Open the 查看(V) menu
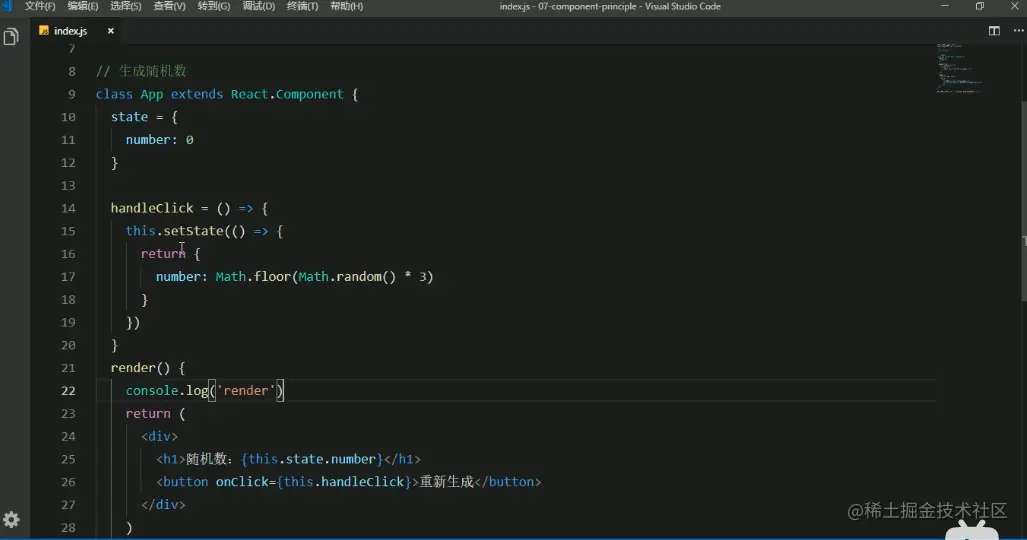This screenshot has width=1027, height=540. [170, 6]
